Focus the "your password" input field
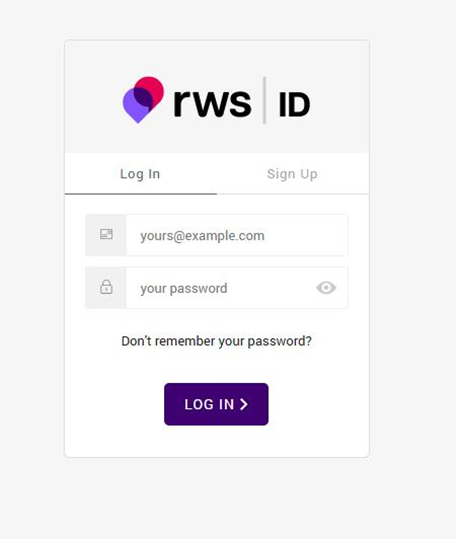 pos(220,288)
